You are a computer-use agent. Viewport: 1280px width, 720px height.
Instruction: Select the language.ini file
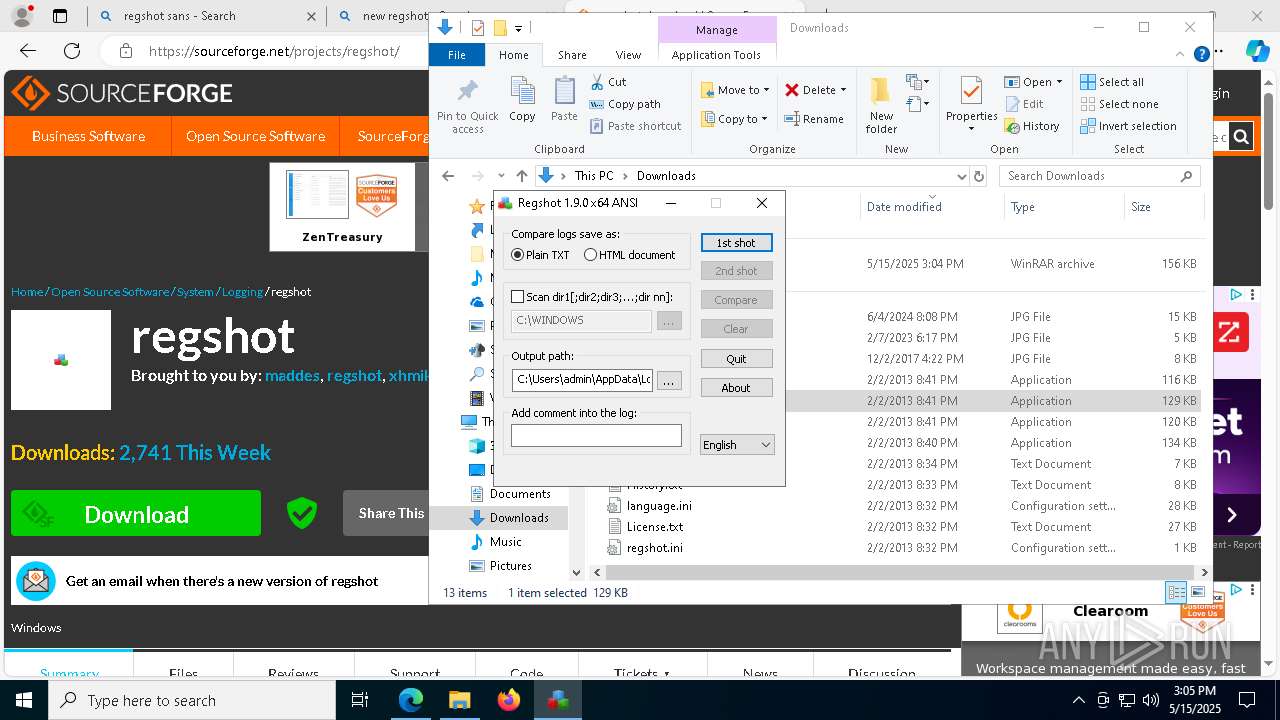click(x=658, y=506)
